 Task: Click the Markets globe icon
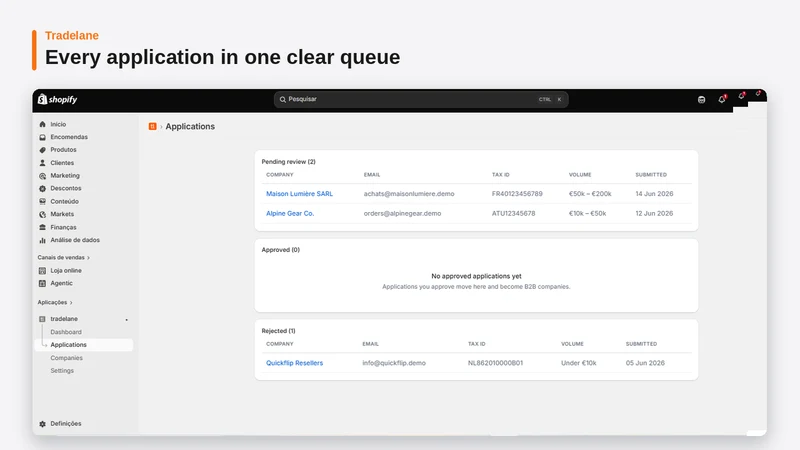point(42,214)
